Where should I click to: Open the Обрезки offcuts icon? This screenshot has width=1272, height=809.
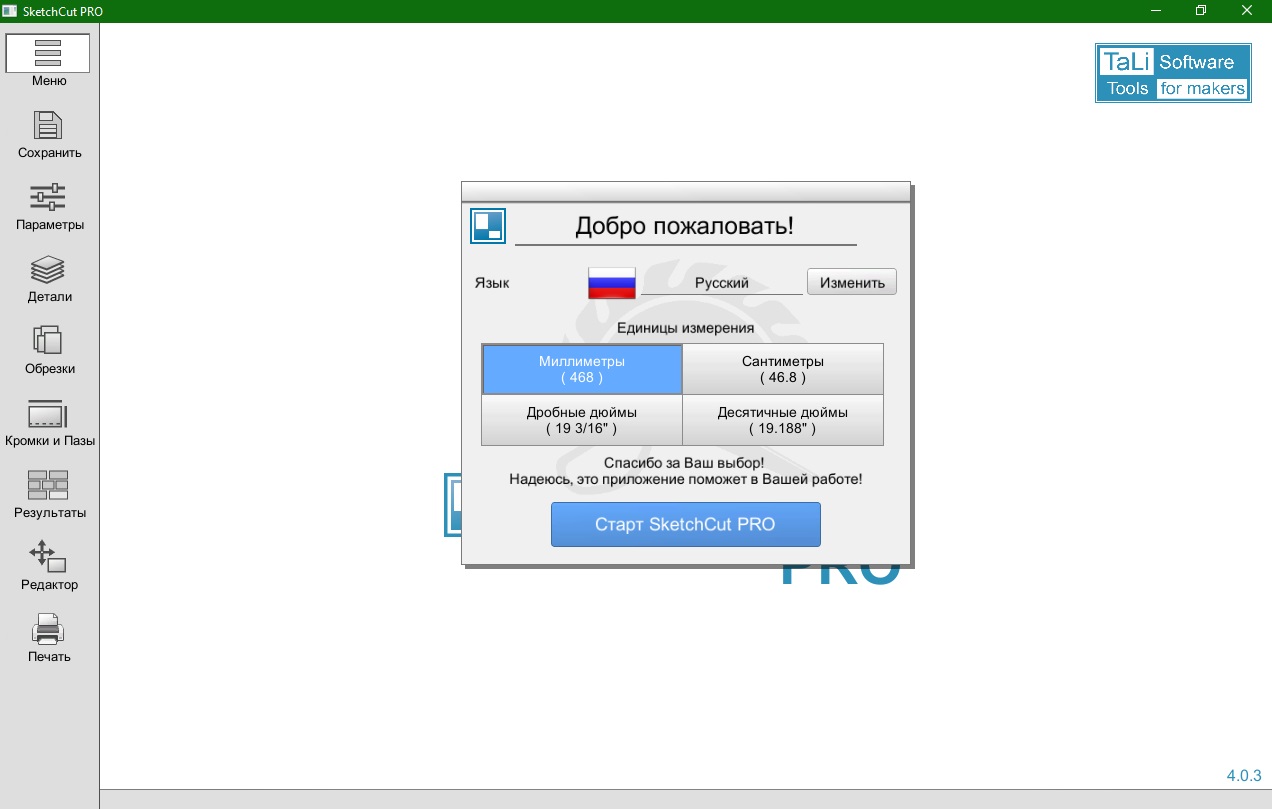49,341
